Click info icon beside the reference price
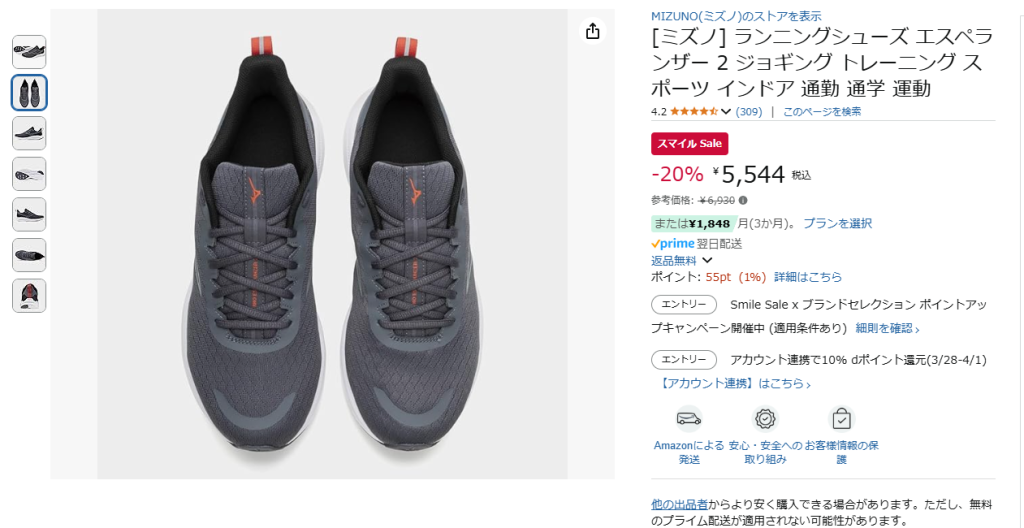This screenshot has width=1024, height=528. (x=743, y=200)
